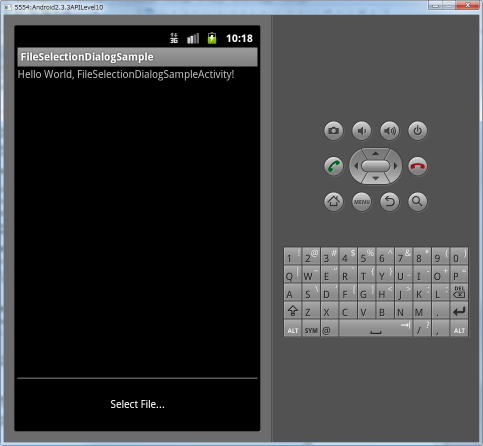
Task: Click the D-pad down arrow
Action: (x=375, y=178)
